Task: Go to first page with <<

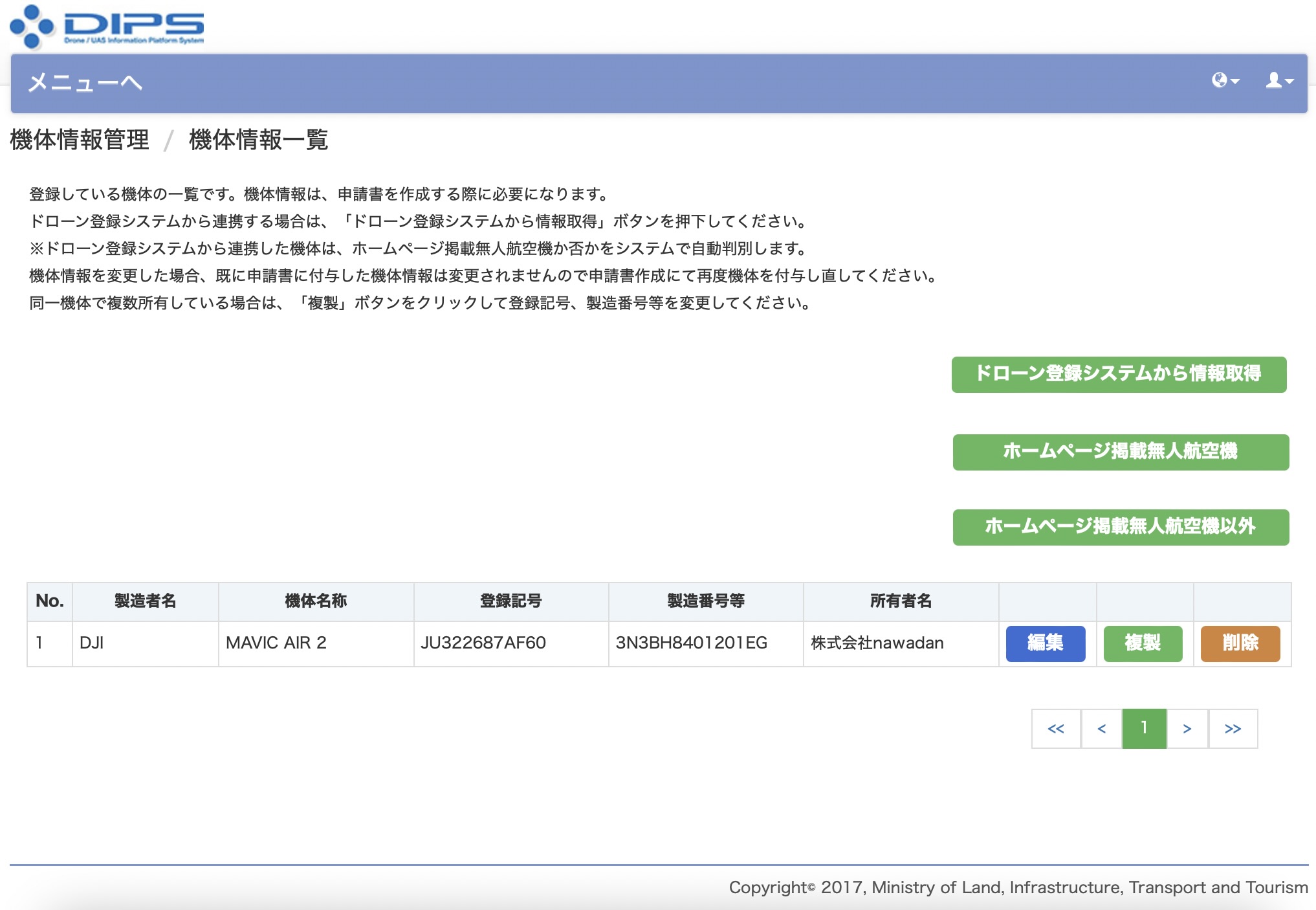Action: pos(1056,729)
